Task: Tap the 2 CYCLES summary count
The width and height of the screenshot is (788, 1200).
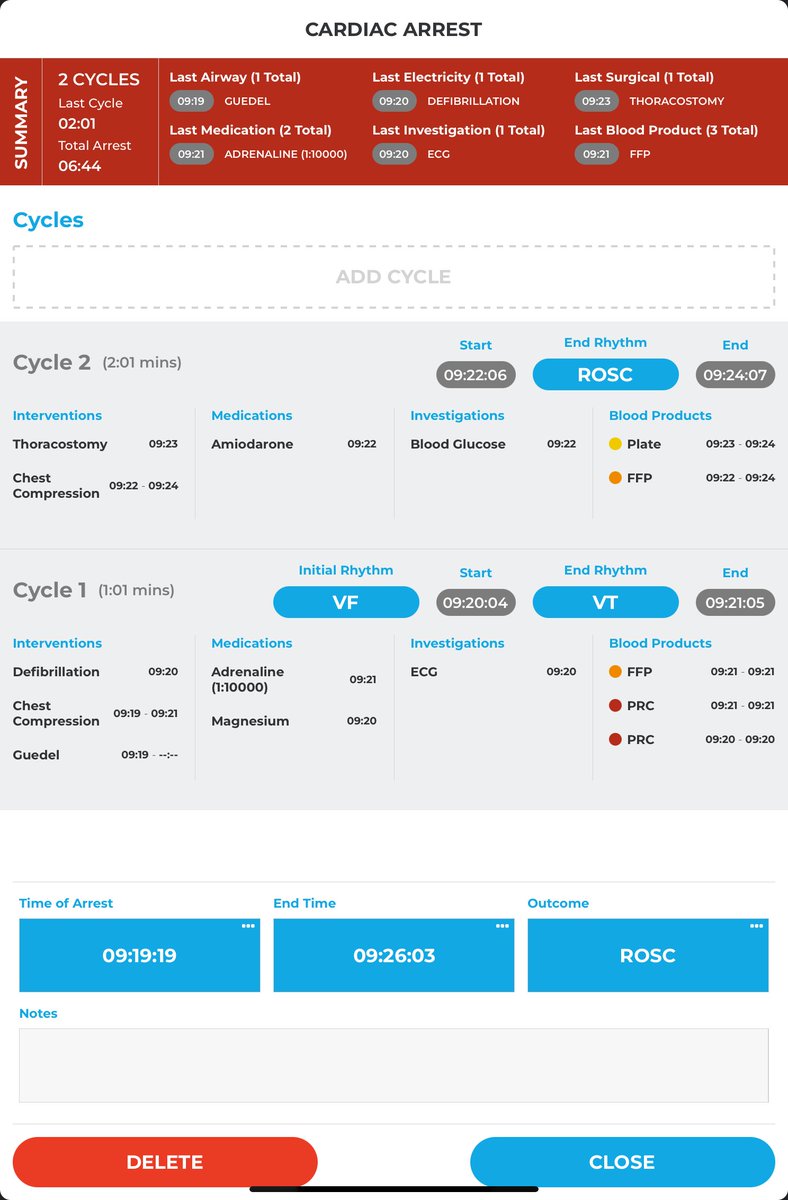Action: click(99, 80)
